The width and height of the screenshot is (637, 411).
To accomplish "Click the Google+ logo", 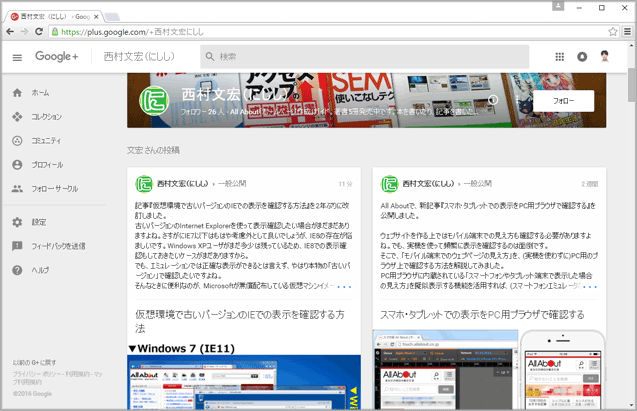I will tap(56, 56).
